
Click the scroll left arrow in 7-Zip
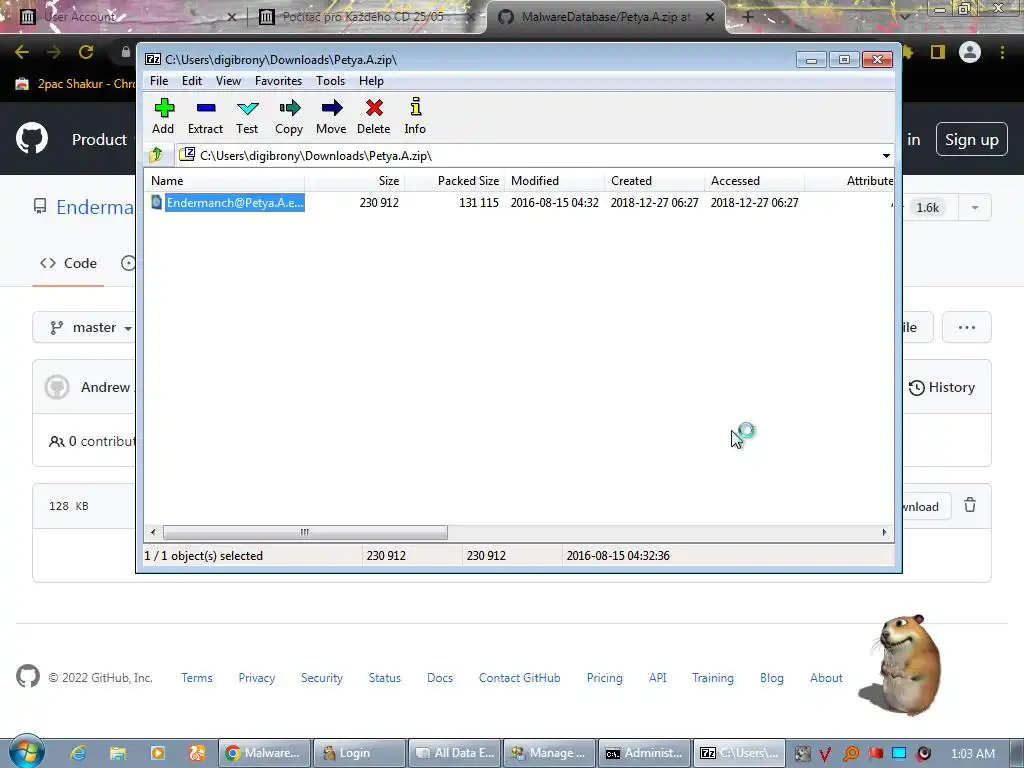pos(153,532)
